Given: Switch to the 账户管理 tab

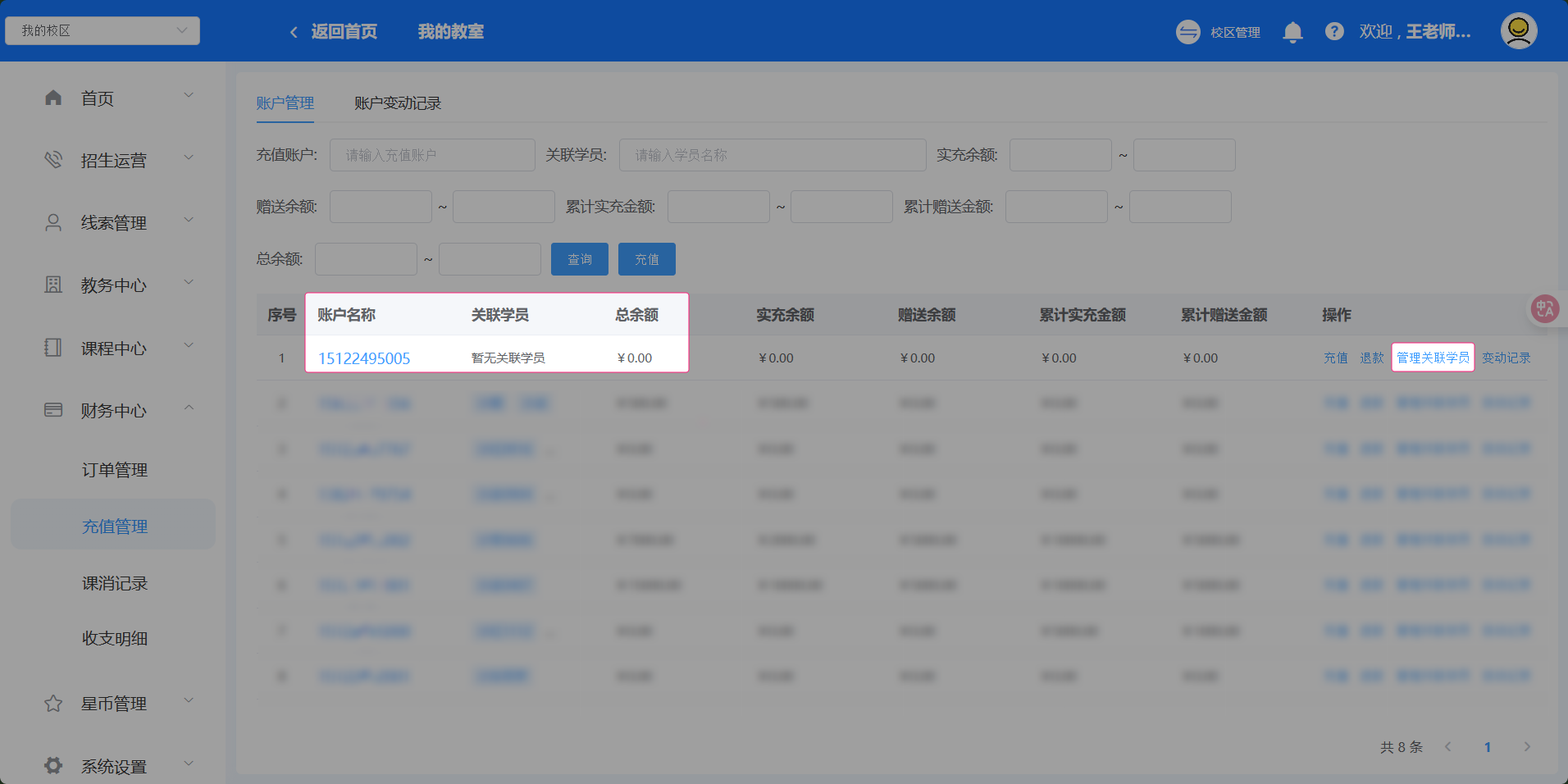Looking at the screenshot, I should point(285,103).
